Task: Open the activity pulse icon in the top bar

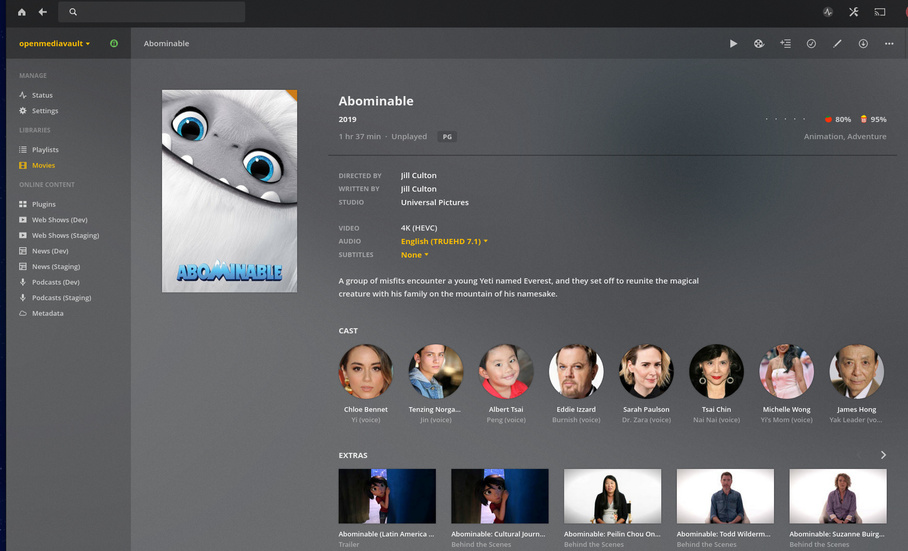Action: [x=828, y=12]
